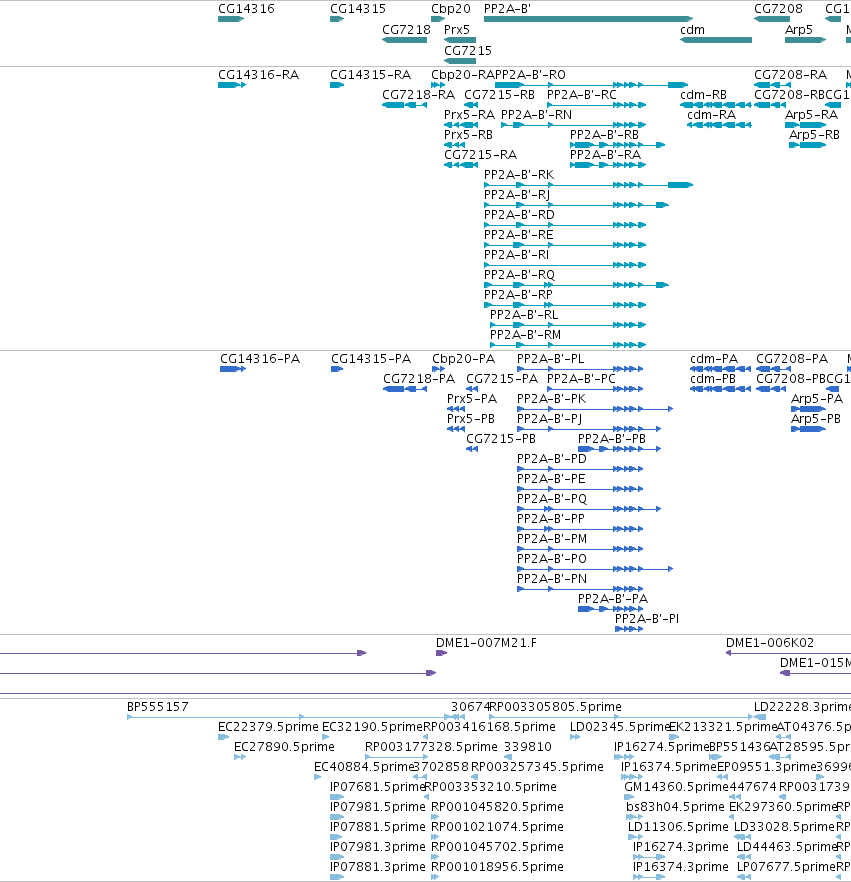The width and height of the screenshot is (851, 882).
Task: Click the Prx5 gene label
Action: point(457,30)
